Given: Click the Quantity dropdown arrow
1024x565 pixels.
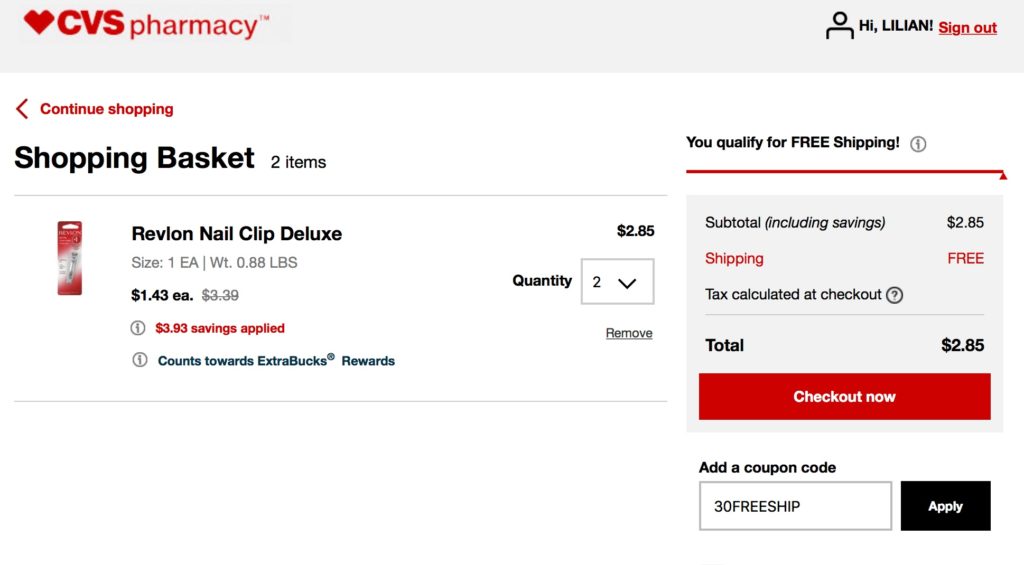Looking at the screenshot, I should (x=627, y=283).
